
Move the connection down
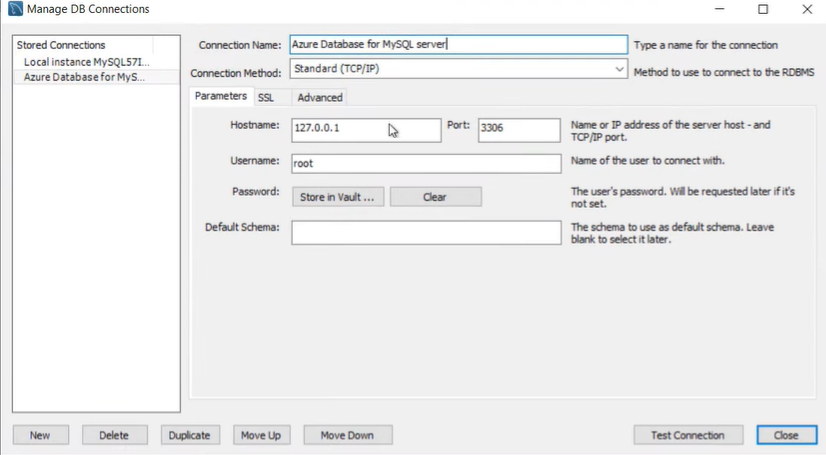coord(348,436)
